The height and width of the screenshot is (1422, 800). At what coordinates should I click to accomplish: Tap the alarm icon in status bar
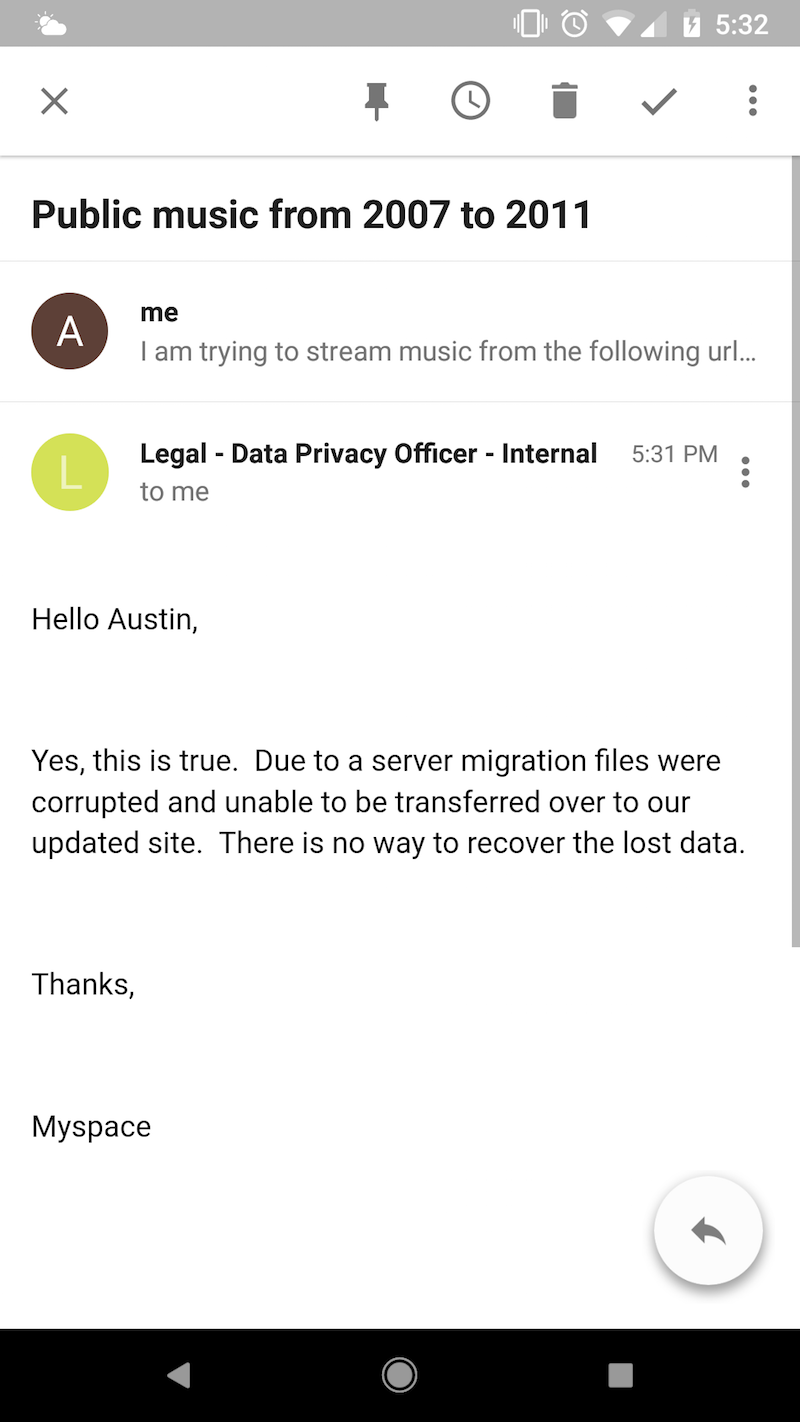point(575,24)
